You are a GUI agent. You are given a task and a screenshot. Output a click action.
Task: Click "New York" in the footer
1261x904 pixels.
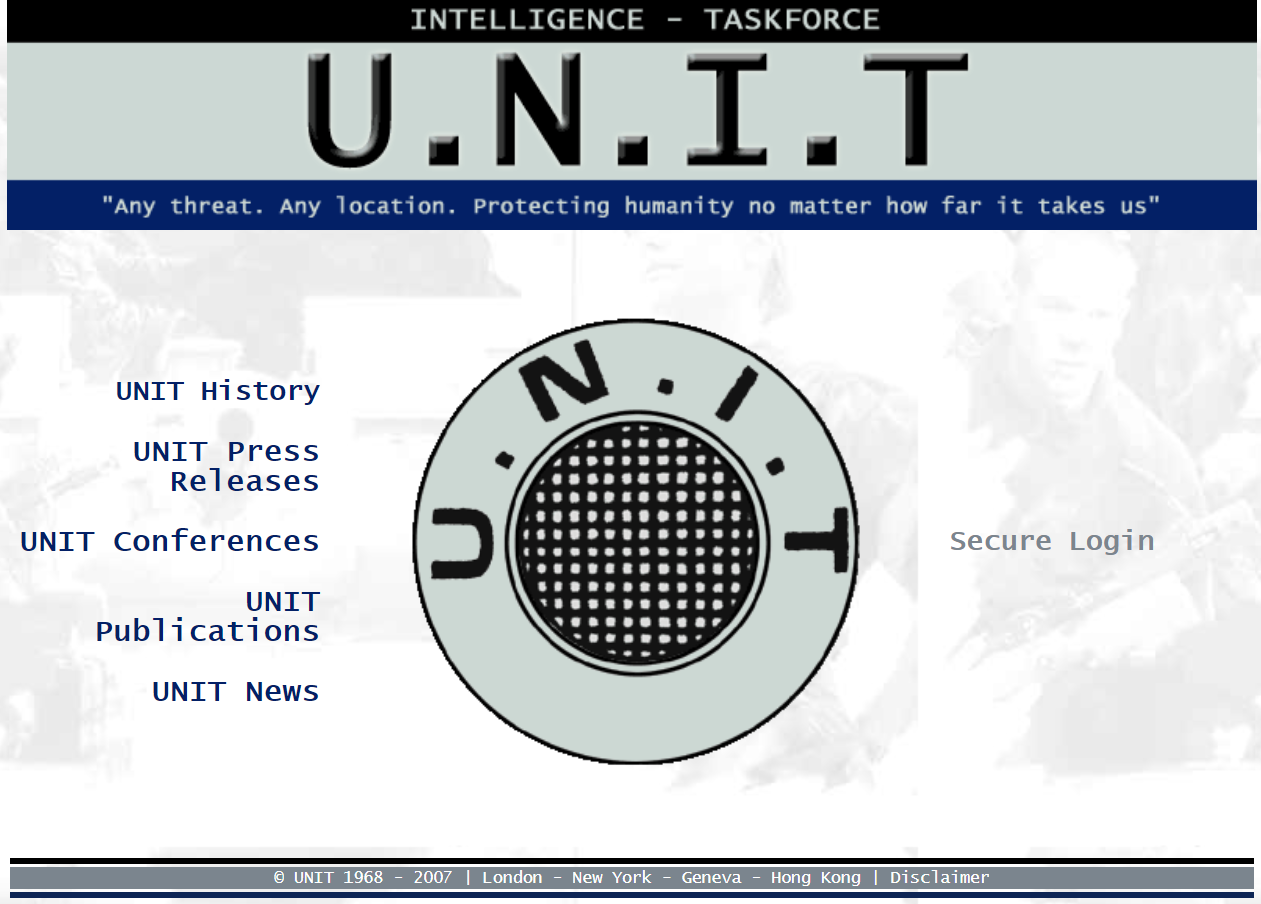click(x=611, y=878)
